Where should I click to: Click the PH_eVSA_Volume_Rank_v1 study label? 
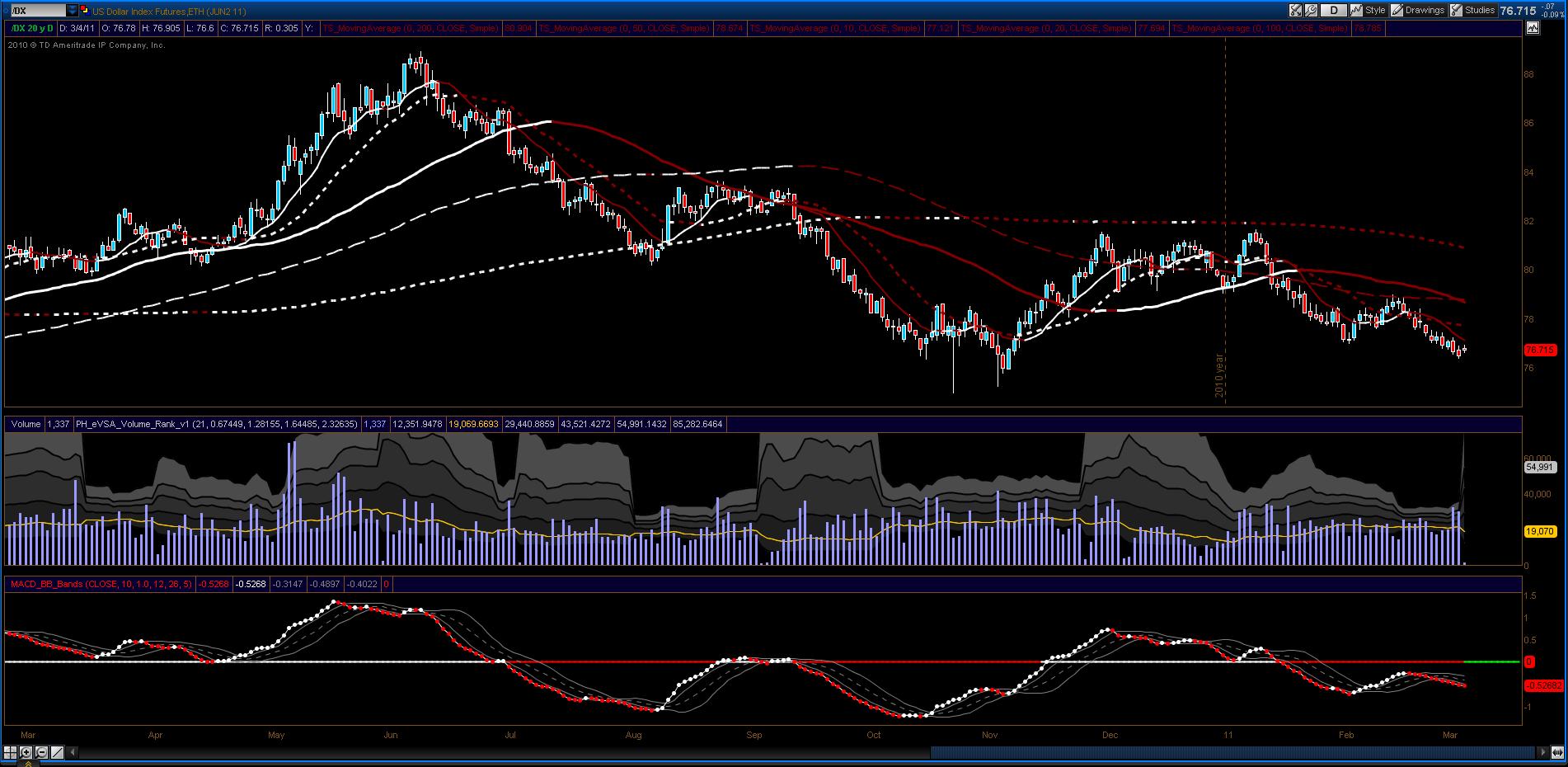point(216,424)
